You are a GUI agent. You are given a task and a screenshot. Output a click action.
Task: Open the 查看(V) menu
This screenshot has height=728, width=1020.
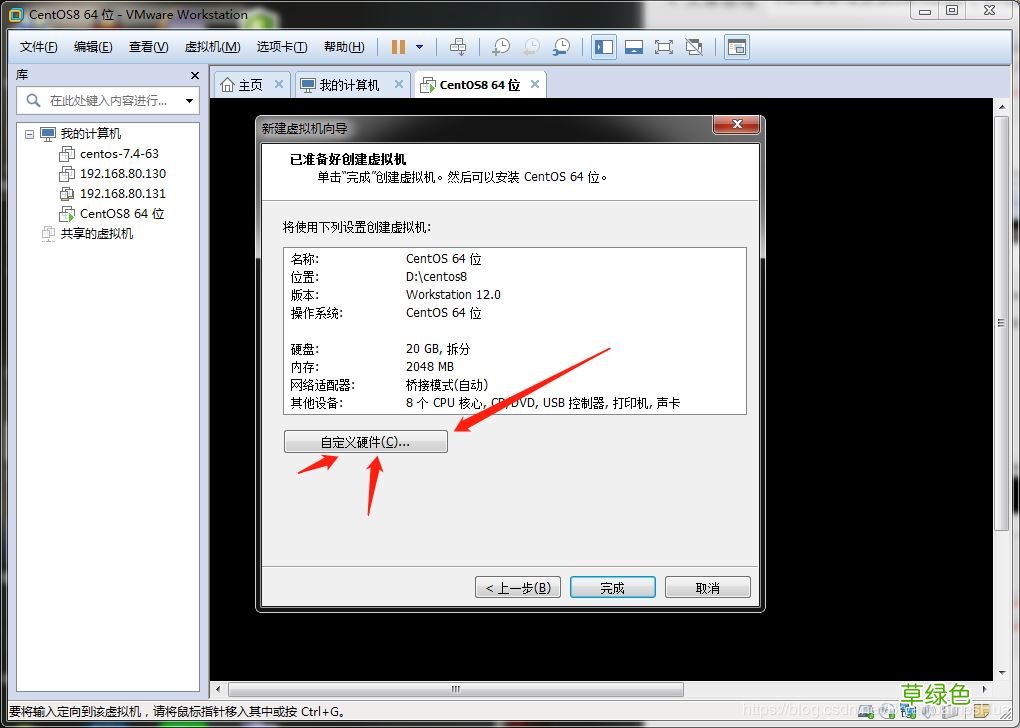point(148,47)
